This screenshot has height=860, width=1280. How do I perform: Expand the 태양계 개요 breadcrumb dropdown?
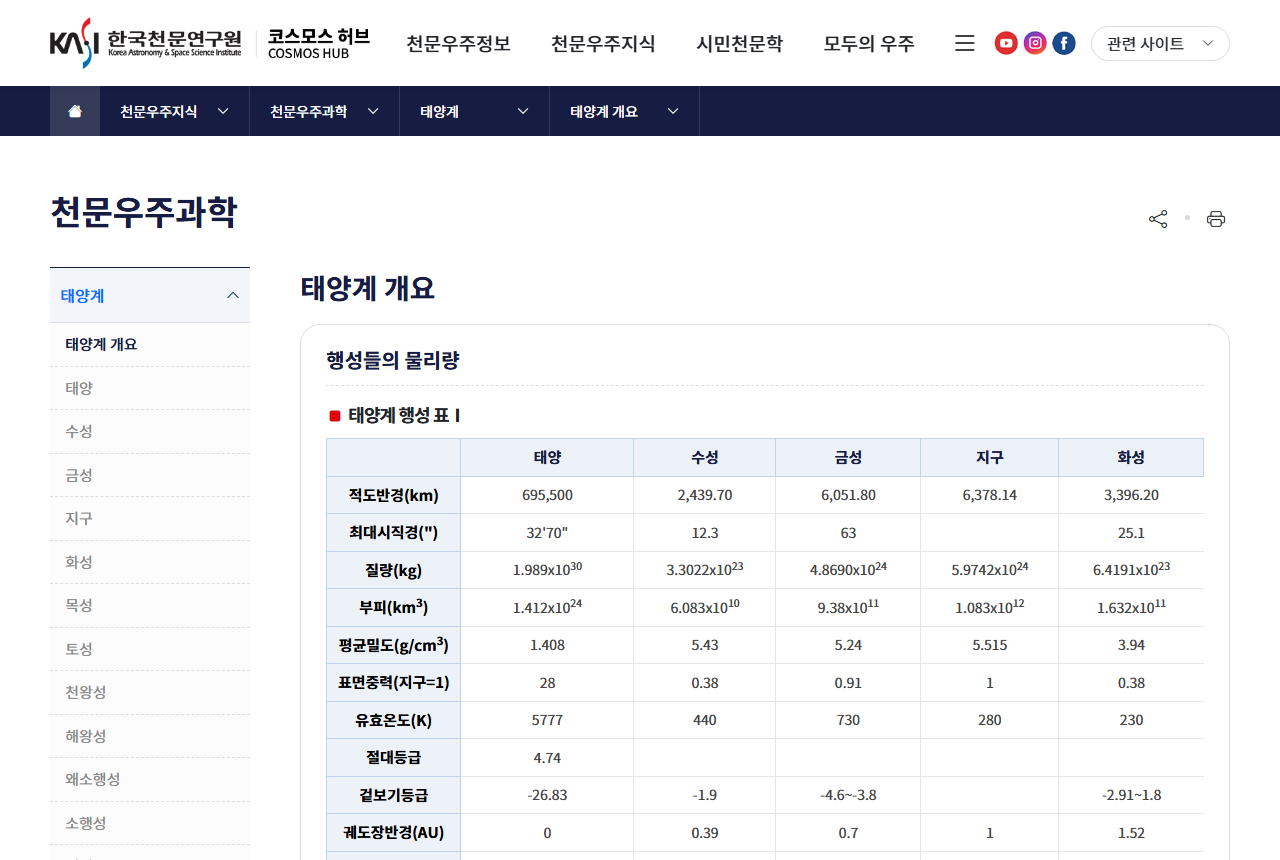625,111
